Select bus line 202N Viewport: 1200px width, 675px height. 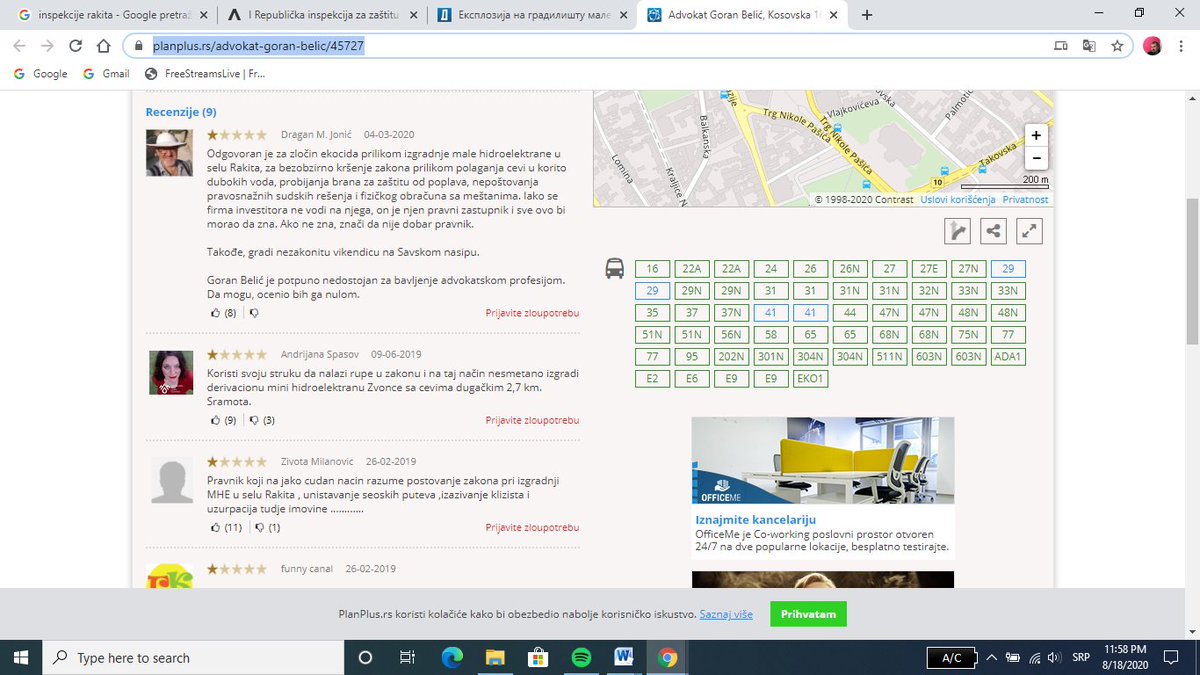[731, 357]
